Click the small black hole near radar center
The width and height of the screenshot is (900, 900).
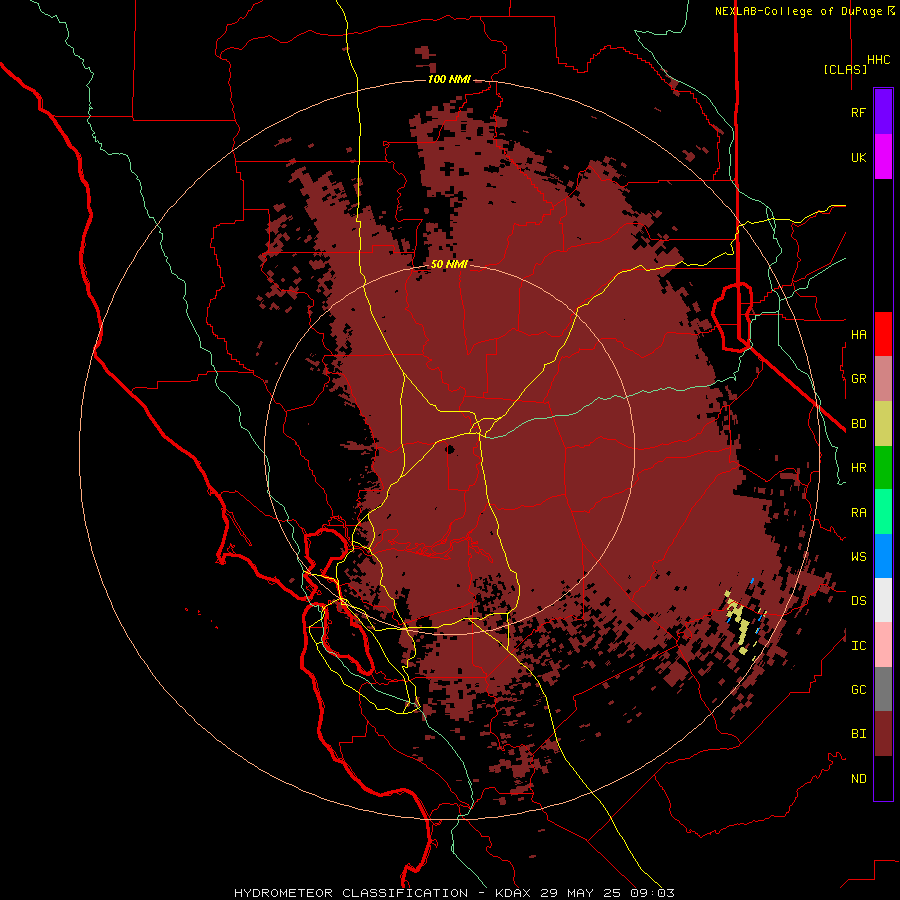(x=450, y=449)
